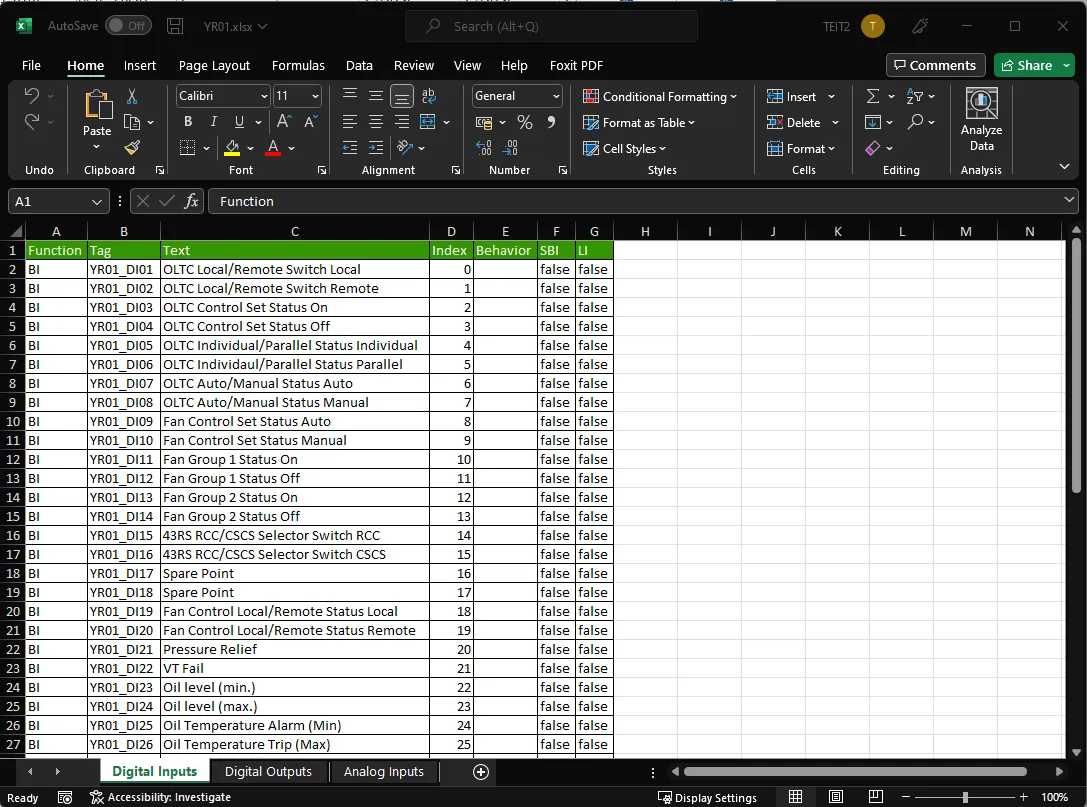Click the Increase Decimal icon
The image size is (1087, 807).
click(x=484, y=148)
